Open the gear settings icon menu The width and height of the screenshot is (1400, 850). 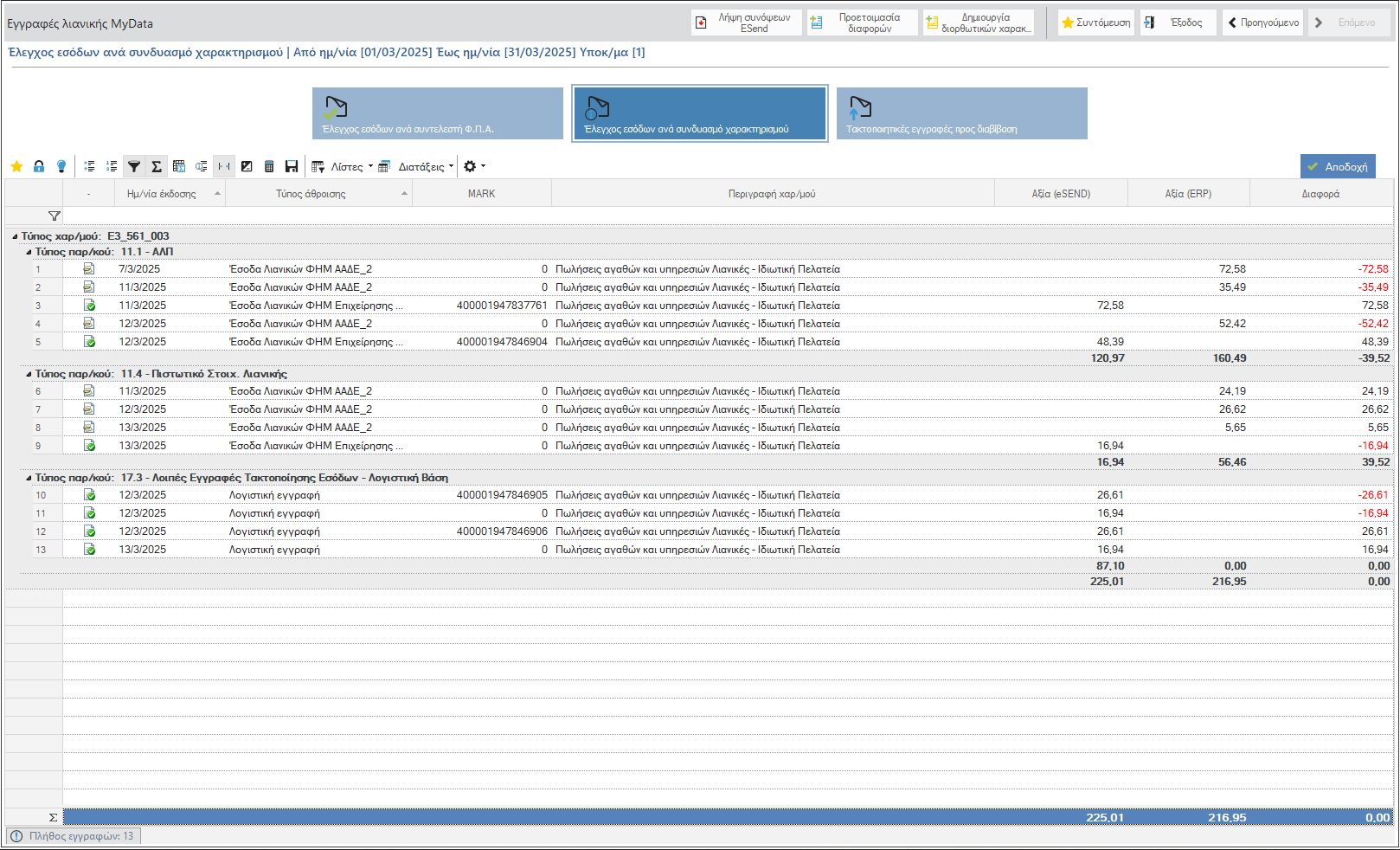474,166
